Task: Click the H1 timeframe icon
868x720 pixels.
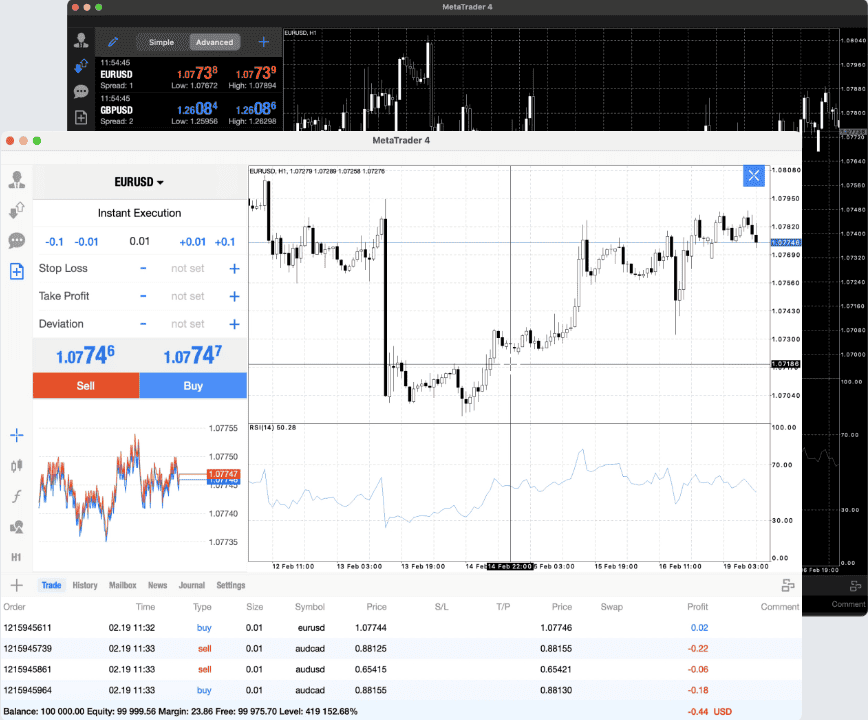Action: (x=16, y=550)
